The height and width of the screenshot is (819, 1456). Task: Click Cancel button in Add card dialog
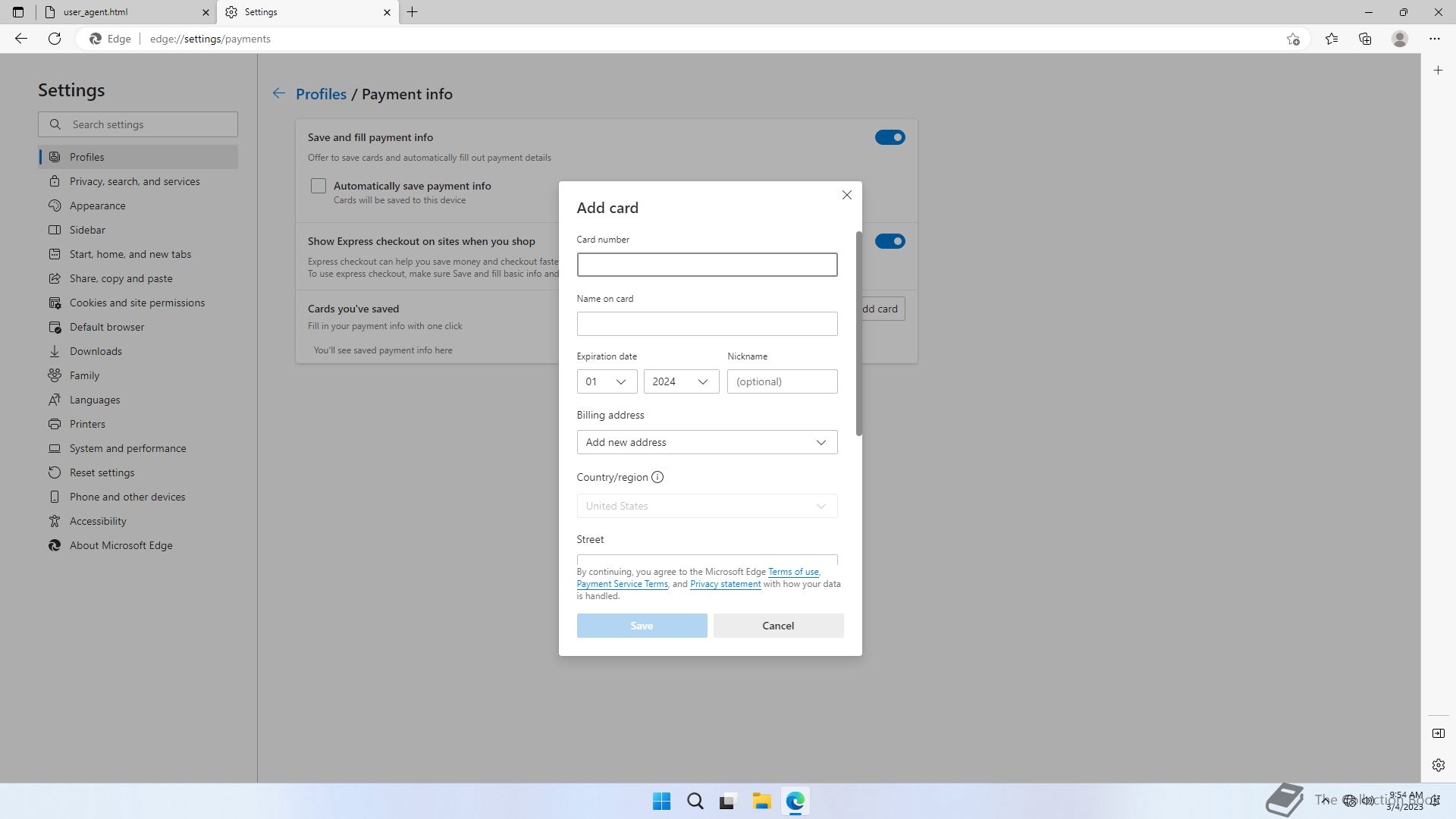[x=778, y=626]
